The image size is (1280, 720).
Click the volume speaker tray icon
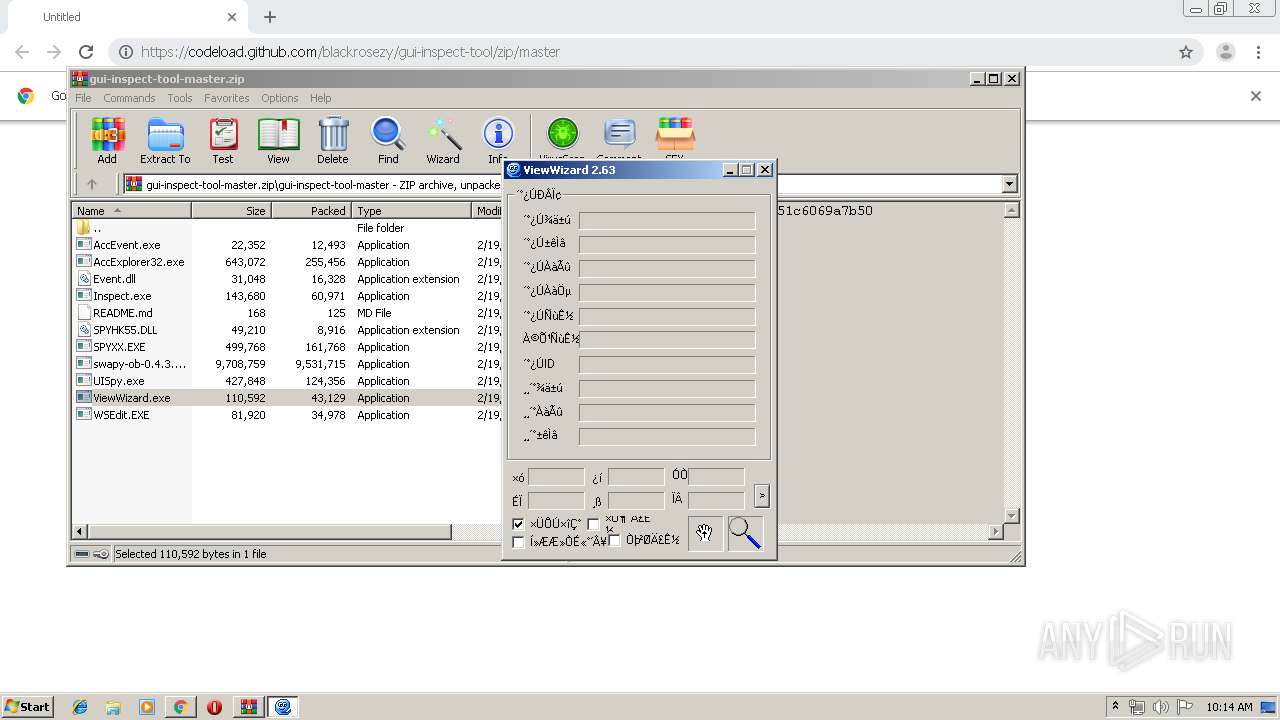tap(1160, 707)
